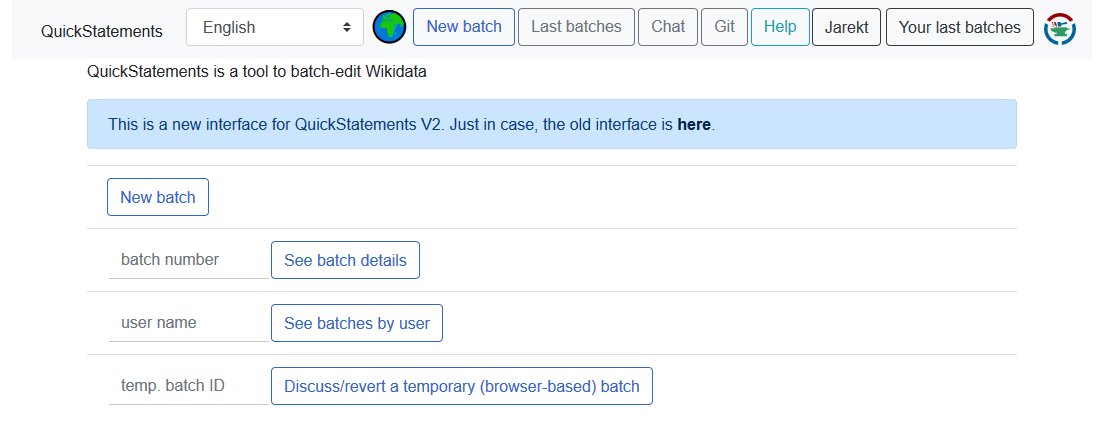Open Your last batches
Screen dimensions: 1104x425
[x=959, y=27]
